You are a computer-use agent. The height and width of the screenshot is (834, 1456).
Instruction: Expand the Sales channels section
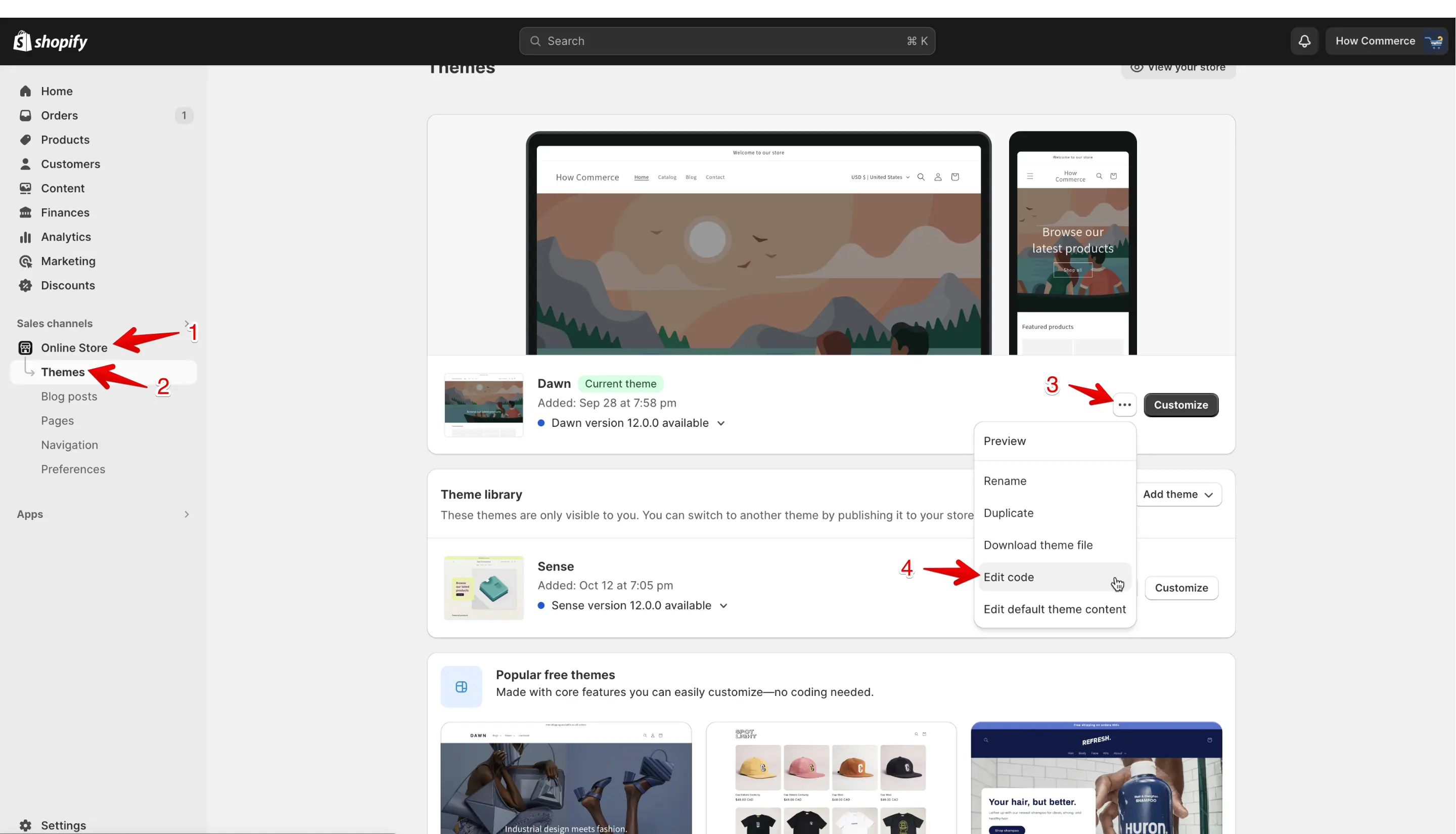(187, 323)
